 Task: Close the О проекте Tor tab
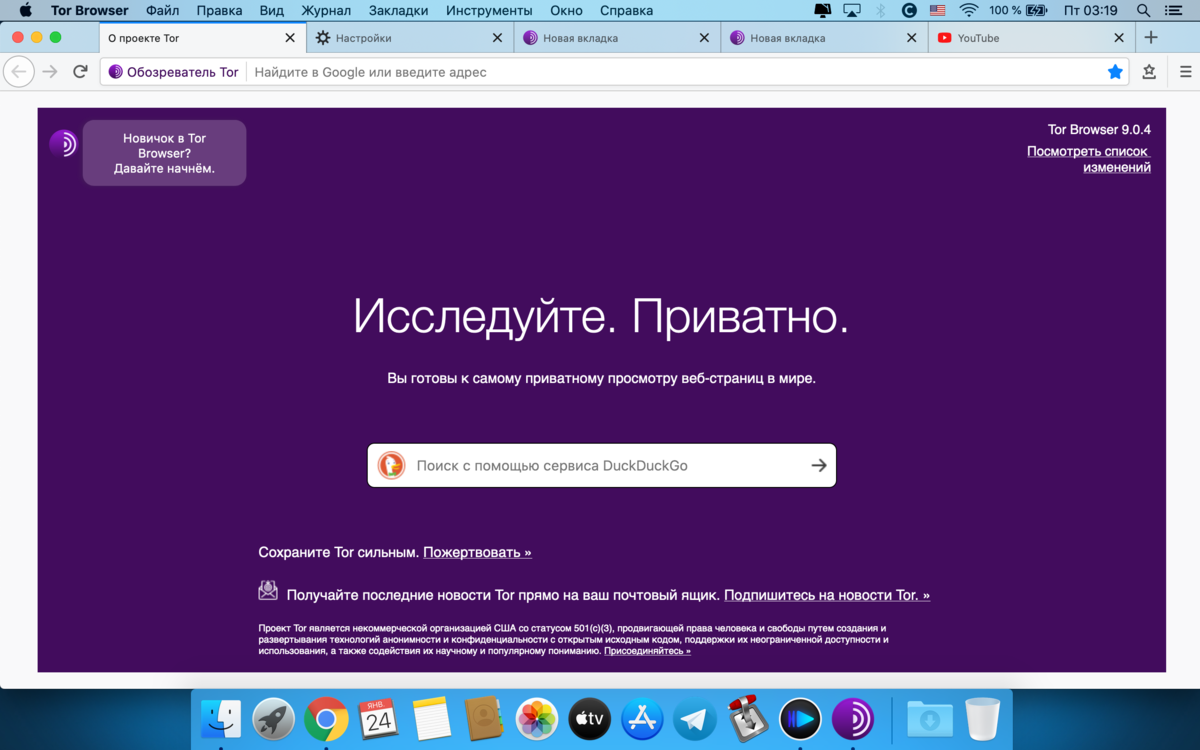coord(290,38)
